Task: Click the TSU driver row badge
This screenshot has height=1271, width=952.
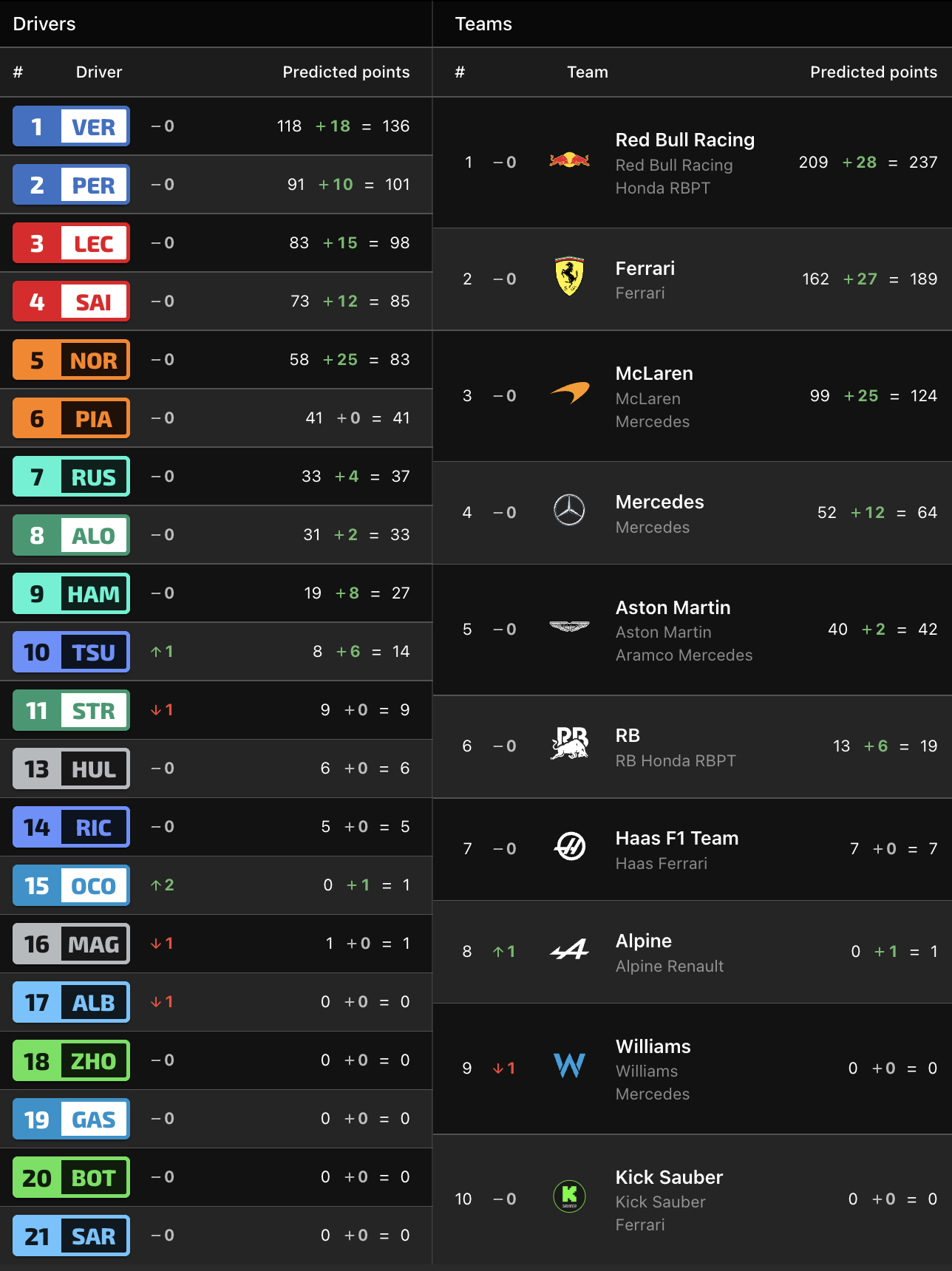Action: pyautogui.click(x=72, y=652)
